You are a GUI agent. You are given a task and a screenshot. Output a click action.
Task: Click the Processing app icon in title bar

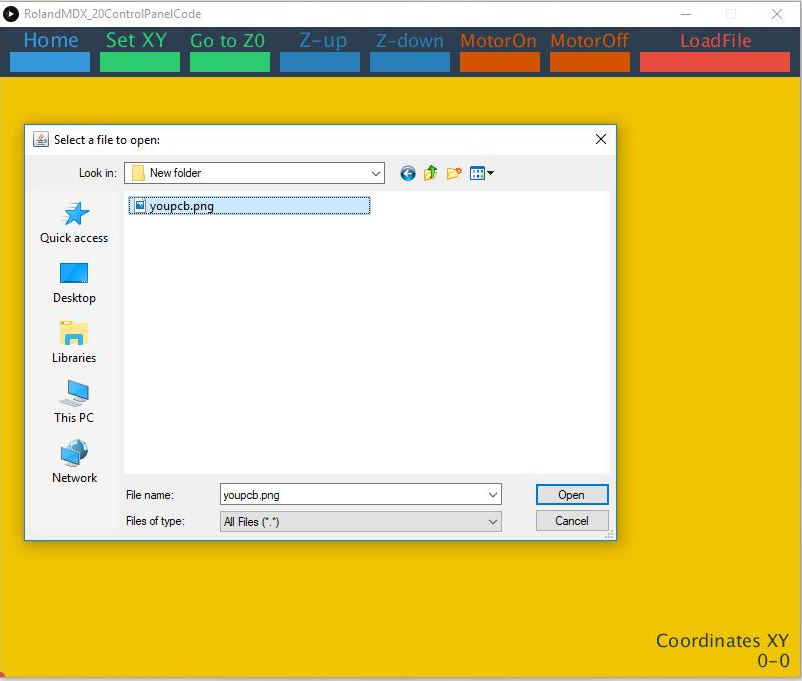point(11,14)
